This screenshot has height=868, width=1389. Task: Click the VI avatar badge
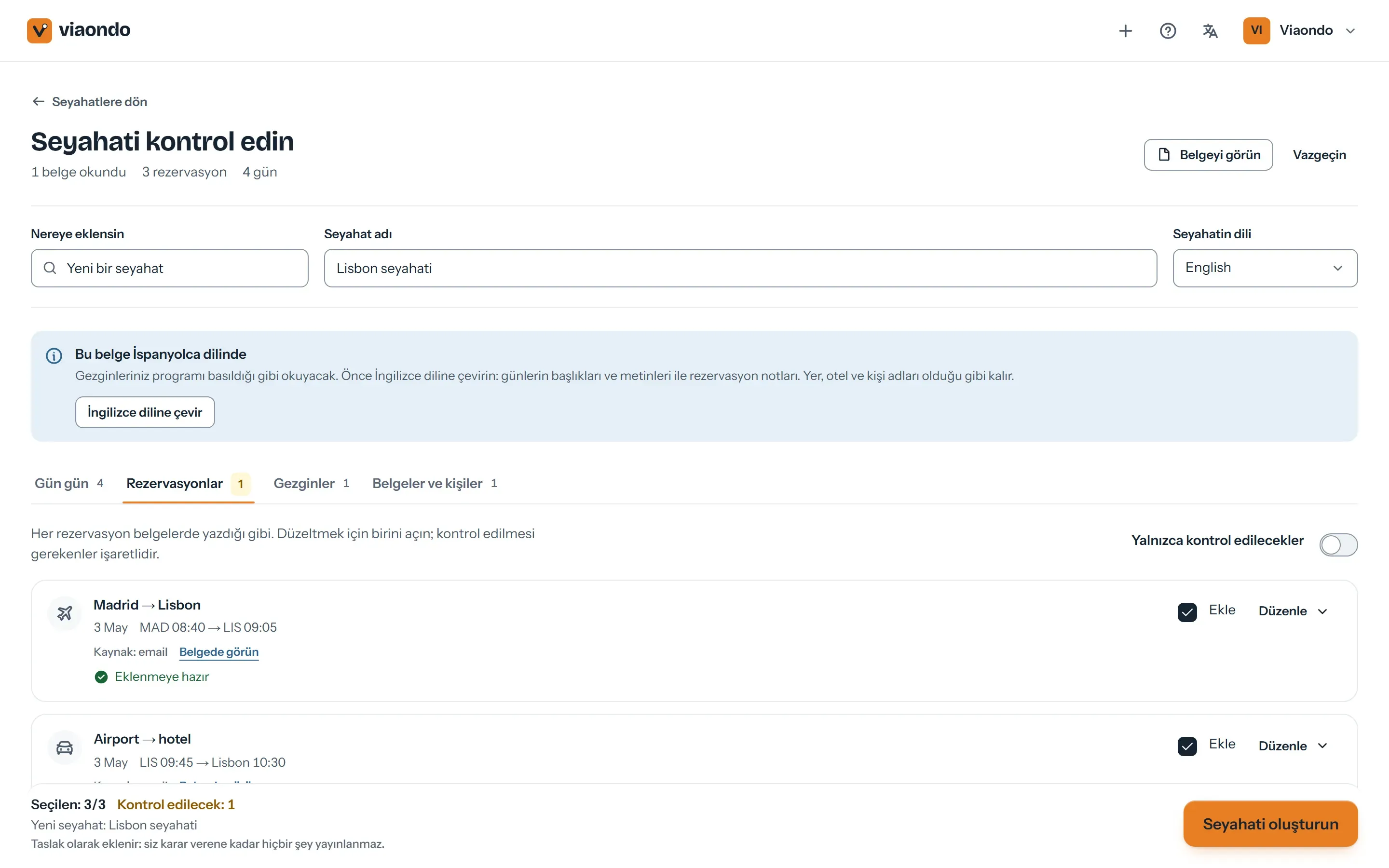pyautogui.click(x=1256, y=30)
